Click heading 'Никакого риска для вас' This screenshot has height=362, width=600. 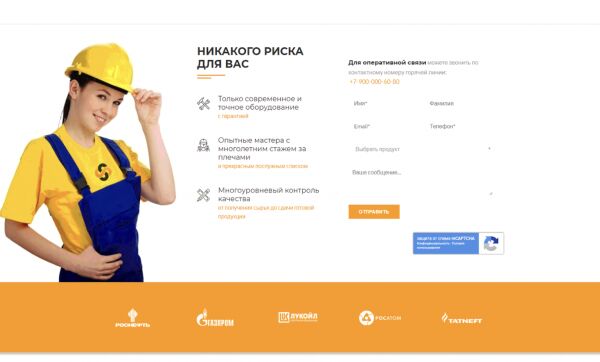250,57
